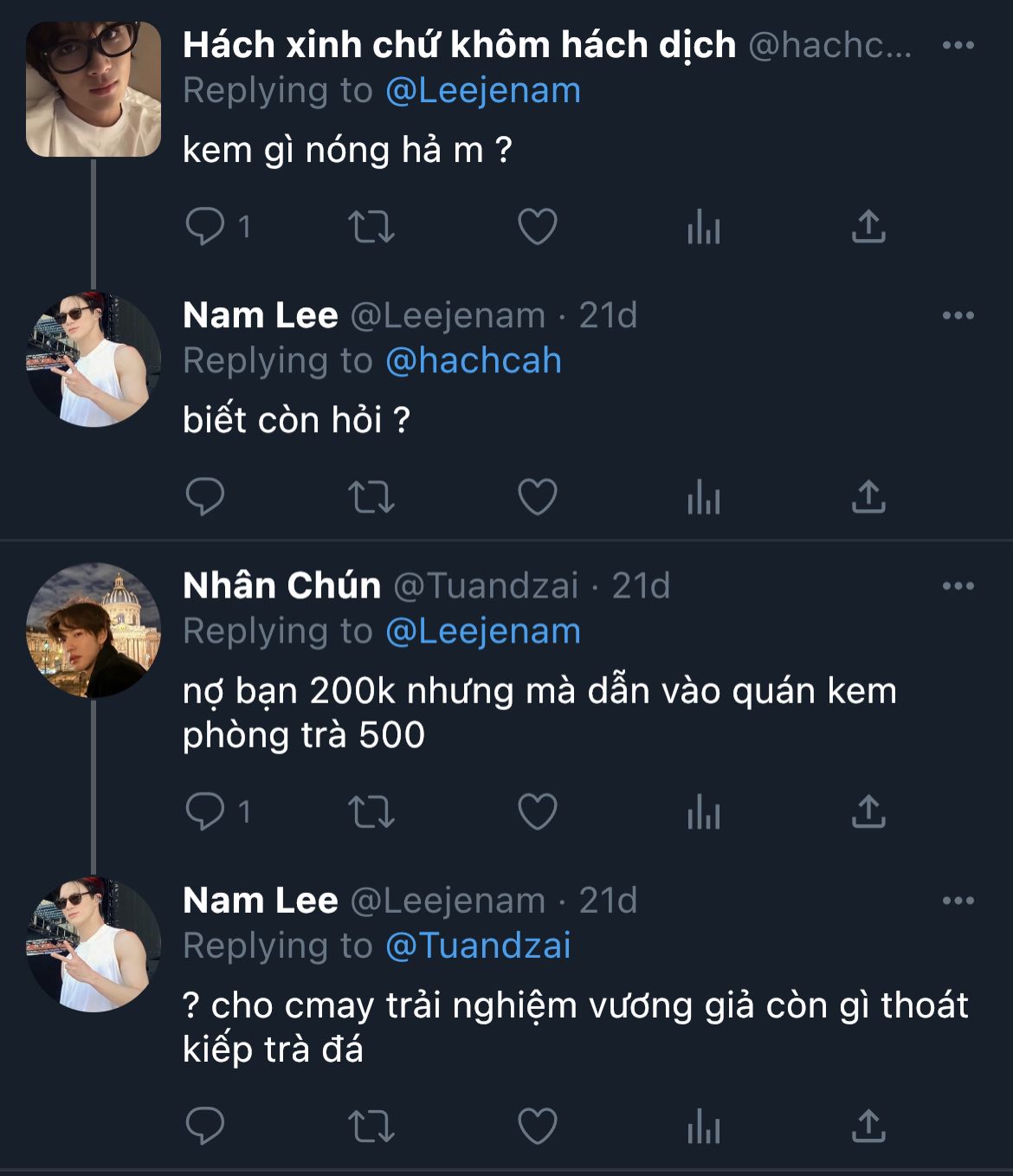
Task: Reply to the "biết còn hỏi ?" tweet
Action: pos(205,497)
